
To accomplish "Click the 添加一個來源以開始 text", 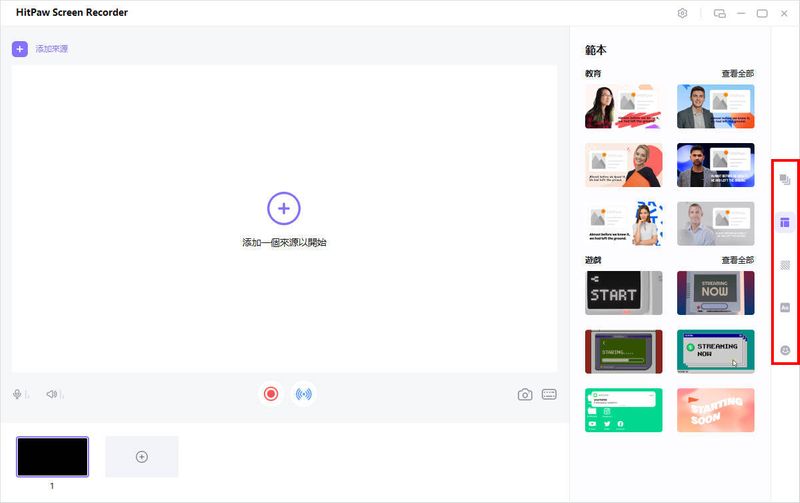I will [284, 242].
